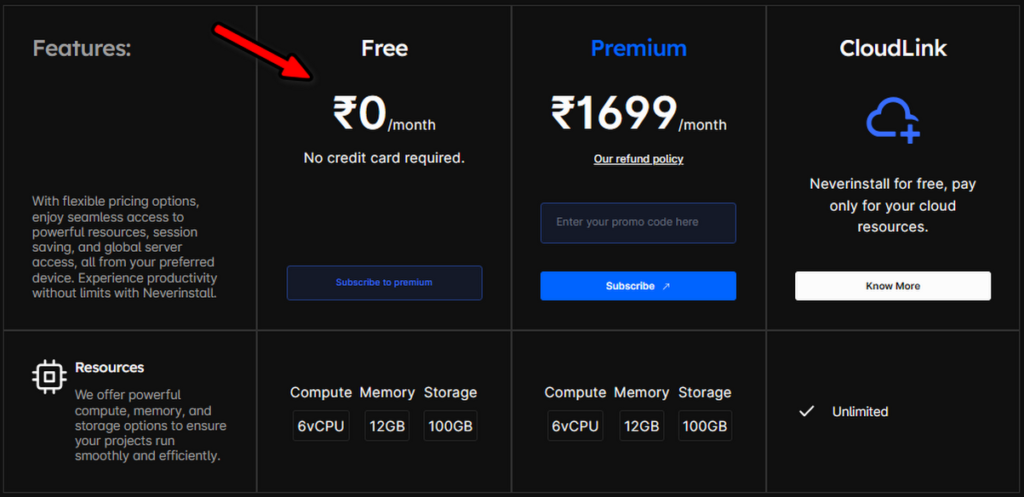The height and width of the screenshot is (497, 1024).
Task: Open the "Our refund policy" link
Action: 638,159
